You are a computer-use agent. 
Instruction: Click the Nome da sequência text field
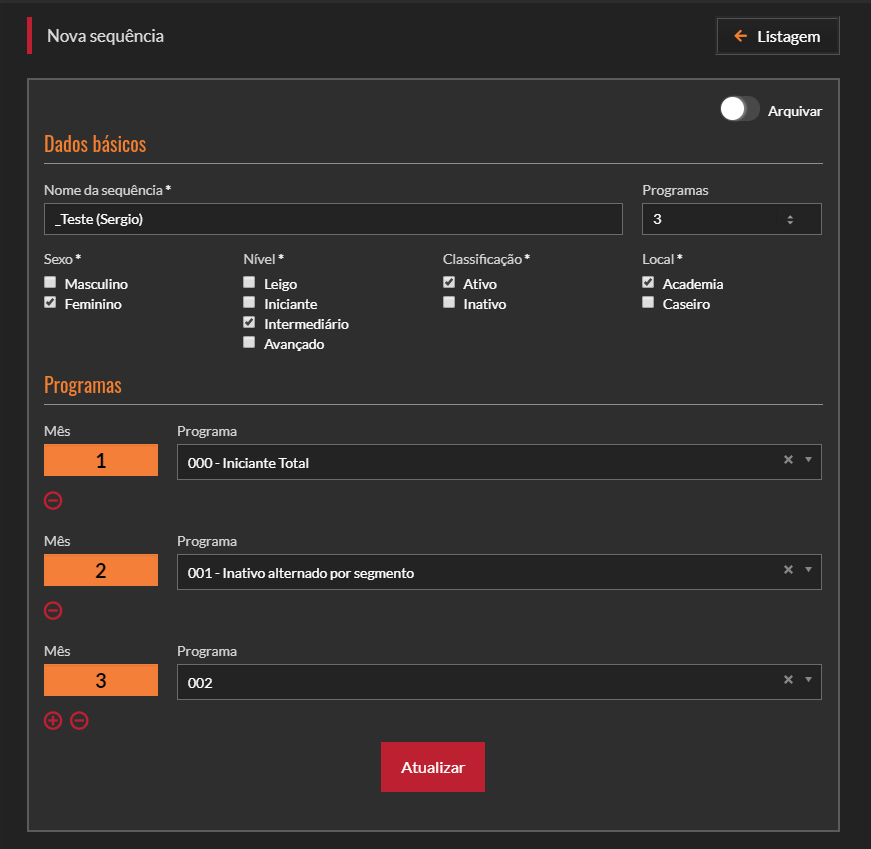tap(333, 219)
